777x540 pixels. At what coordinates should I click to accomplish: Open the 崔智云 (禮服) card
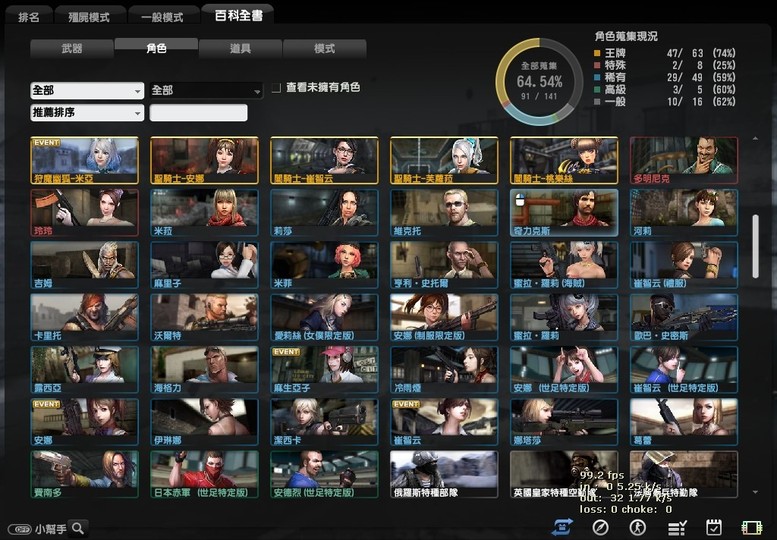point(684,265)
